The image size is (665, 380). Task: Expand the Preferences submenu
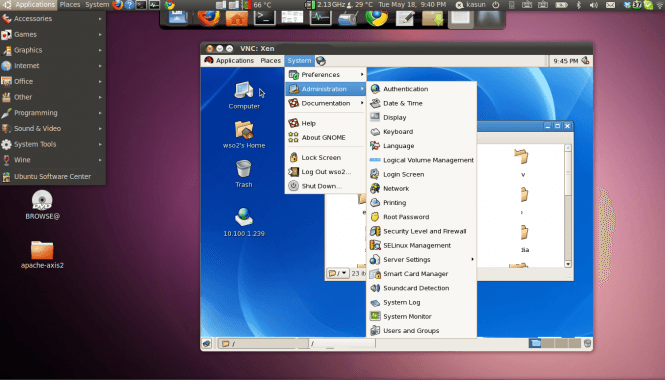[x=326, y=75]
